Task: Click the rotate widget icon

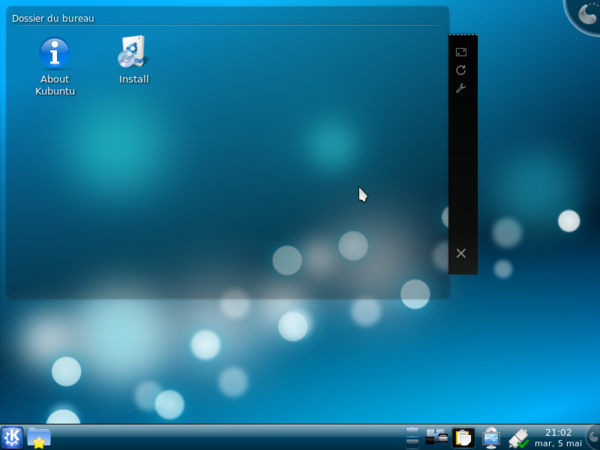Action: (x=461, y=70)
